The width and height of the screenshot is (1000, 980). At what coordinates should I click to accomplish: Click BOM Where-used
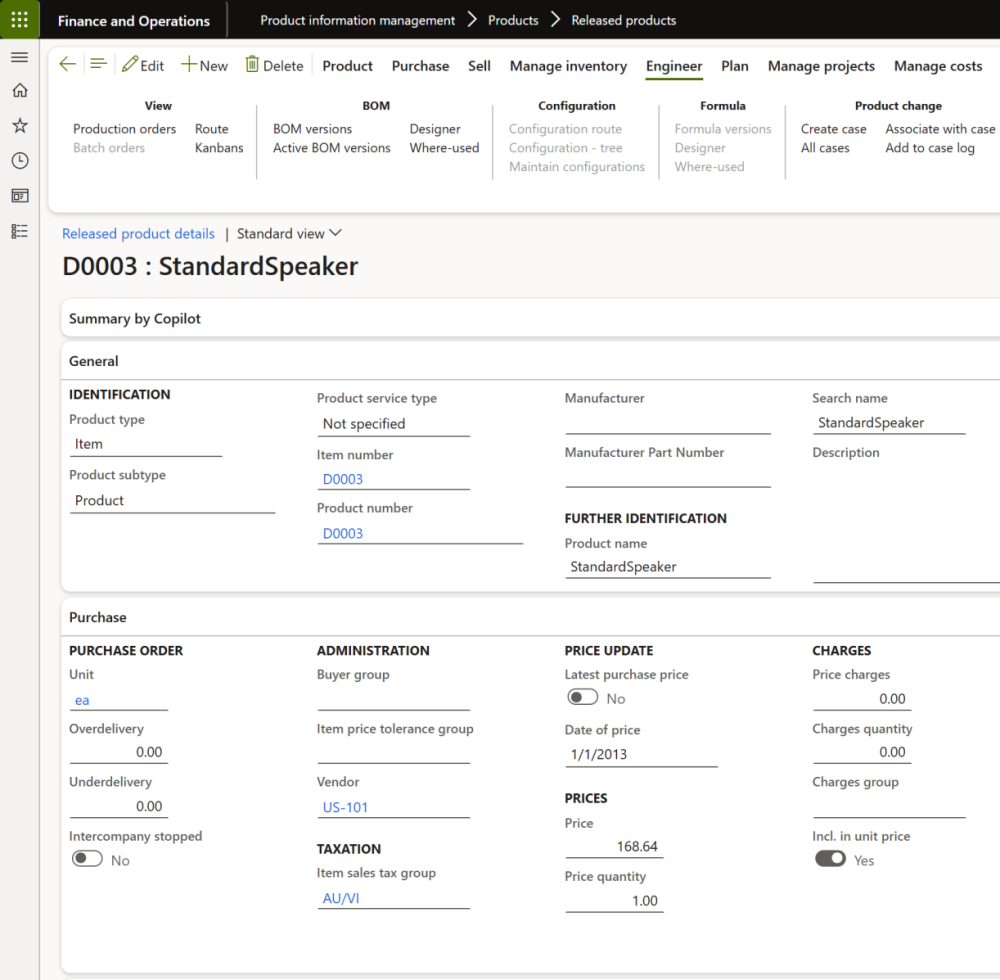point(445,148)
